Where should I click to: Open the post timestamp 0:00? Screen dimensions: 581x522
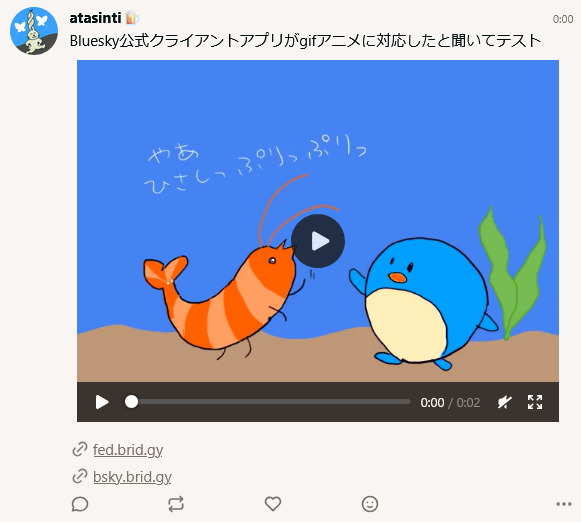click(563, 19)
